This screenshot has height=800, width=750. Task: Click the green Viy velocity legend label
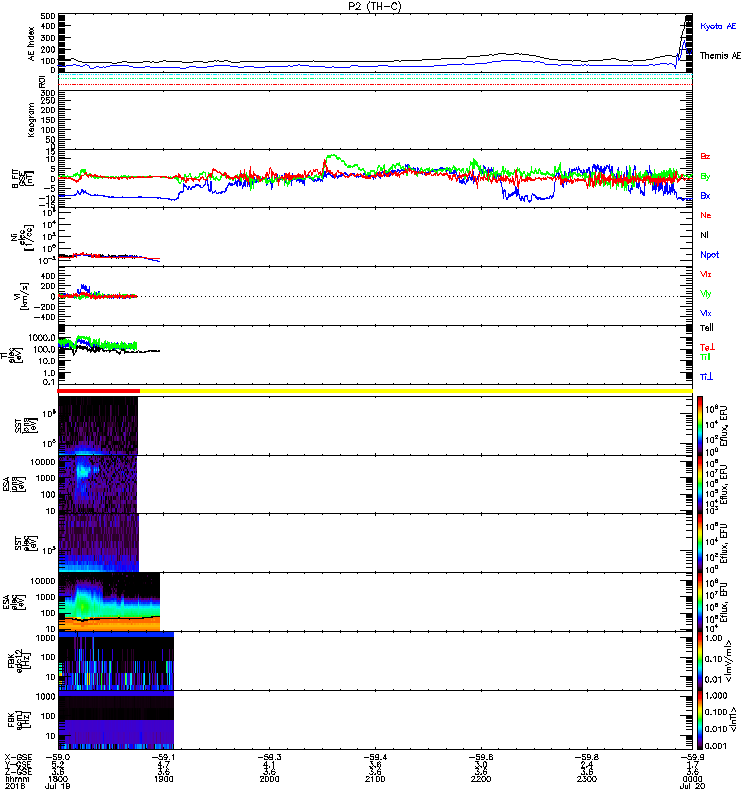(706, 293)
